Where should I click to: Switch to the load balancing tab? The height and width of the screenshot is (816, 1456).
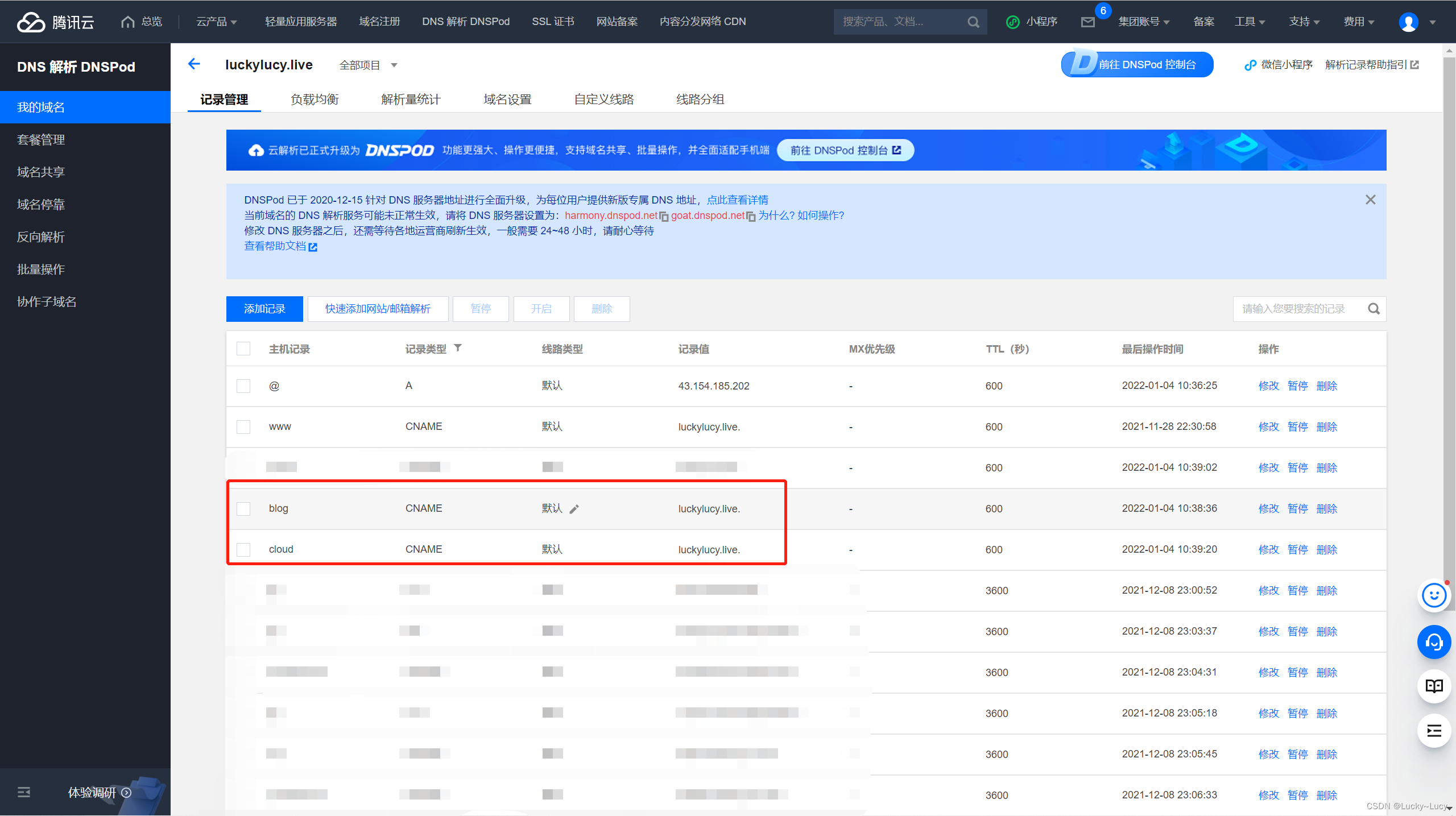[x=315, y=100]
